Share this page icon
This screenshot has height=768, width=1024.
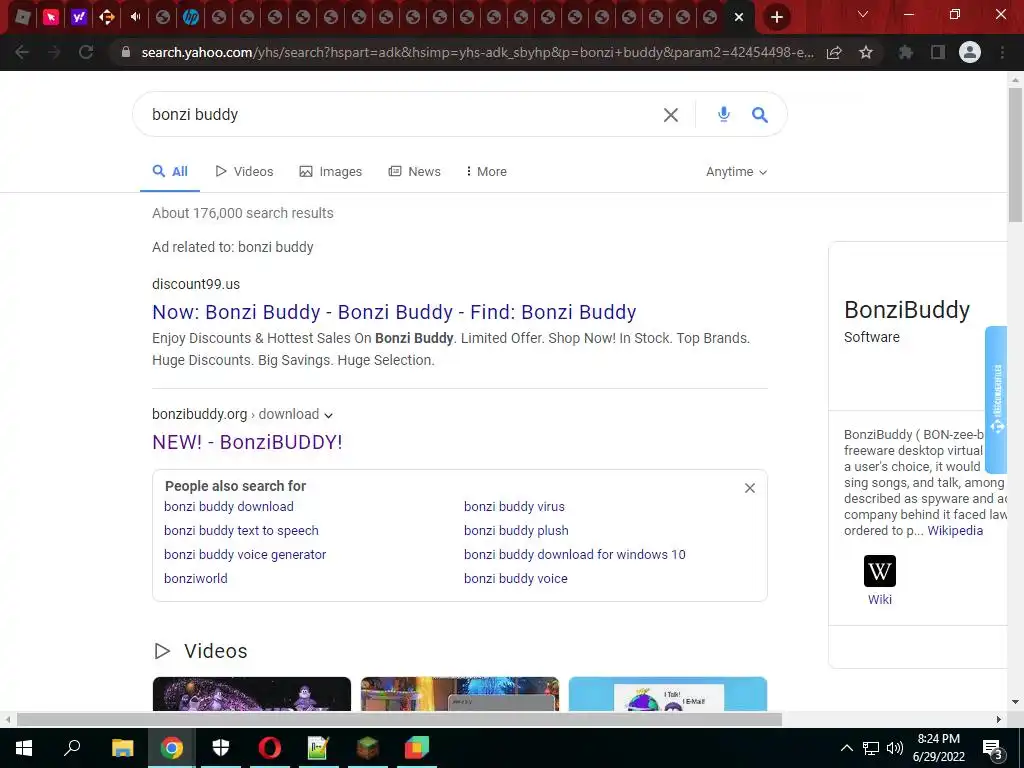[x=834, y=52]
